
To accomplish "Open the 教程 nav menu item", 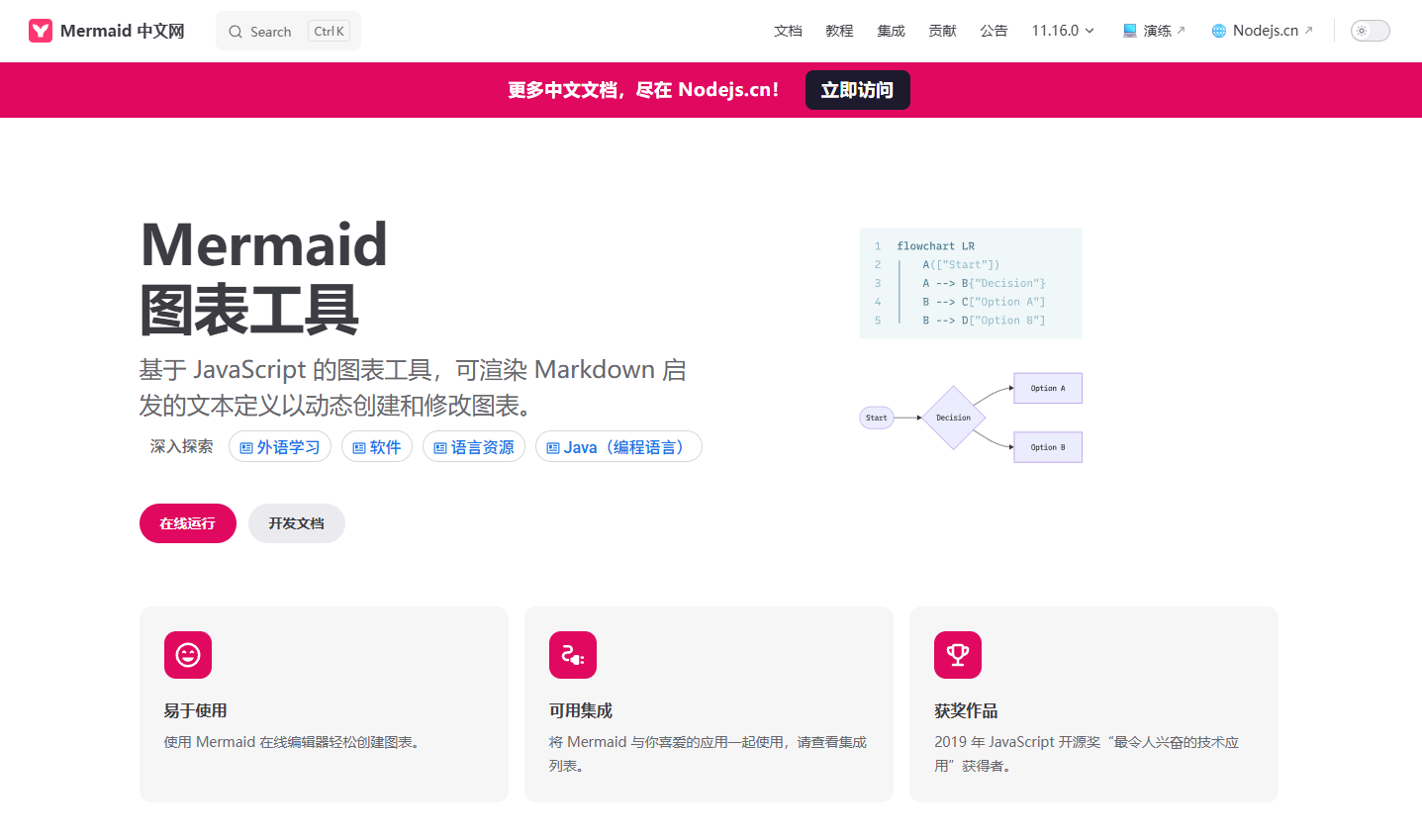I will [x=839, y=31].
